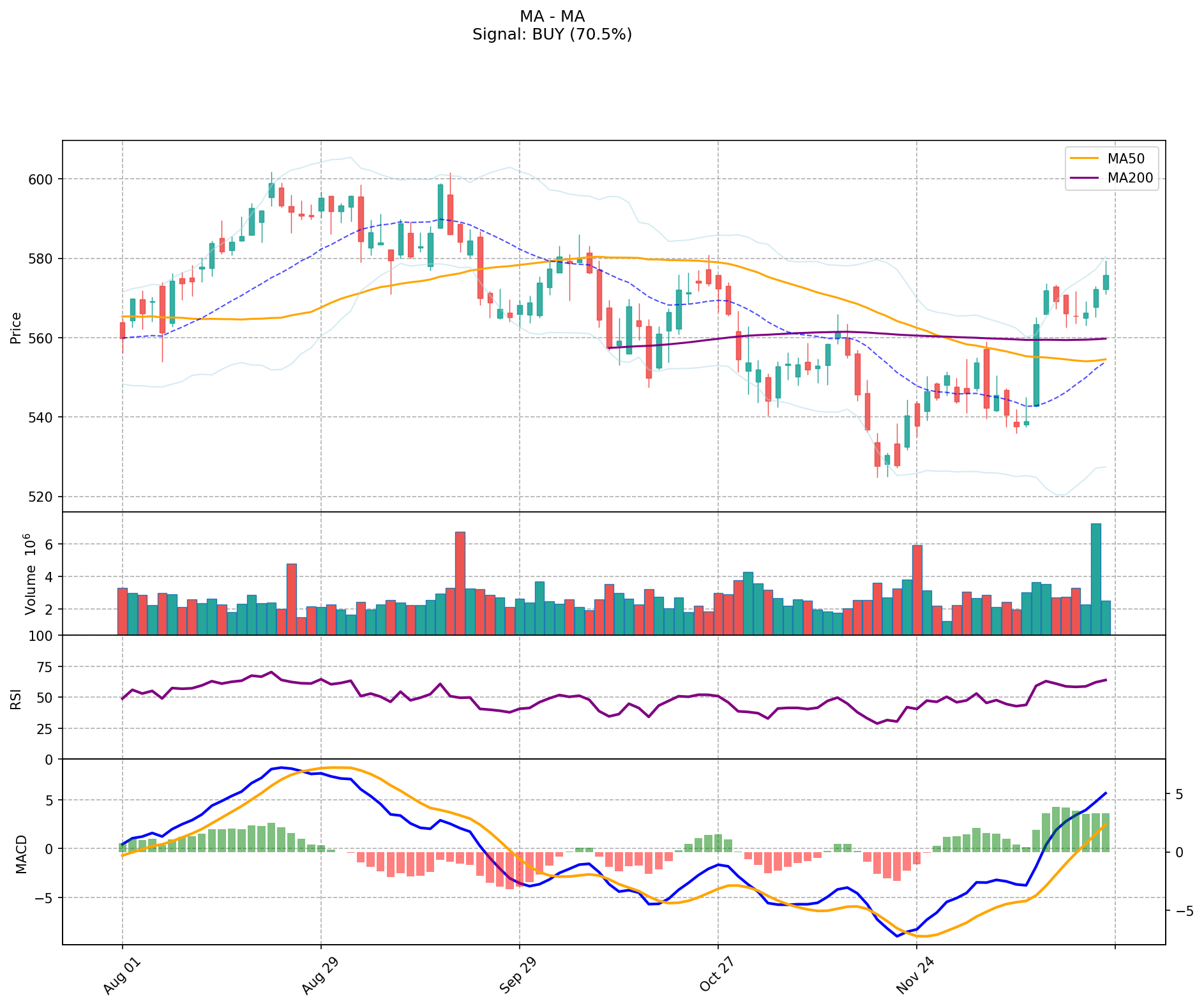Click the MA200 legend label
Image resolution: width=1204 pixels, height=1006 pixels.
coord(1130,178)
